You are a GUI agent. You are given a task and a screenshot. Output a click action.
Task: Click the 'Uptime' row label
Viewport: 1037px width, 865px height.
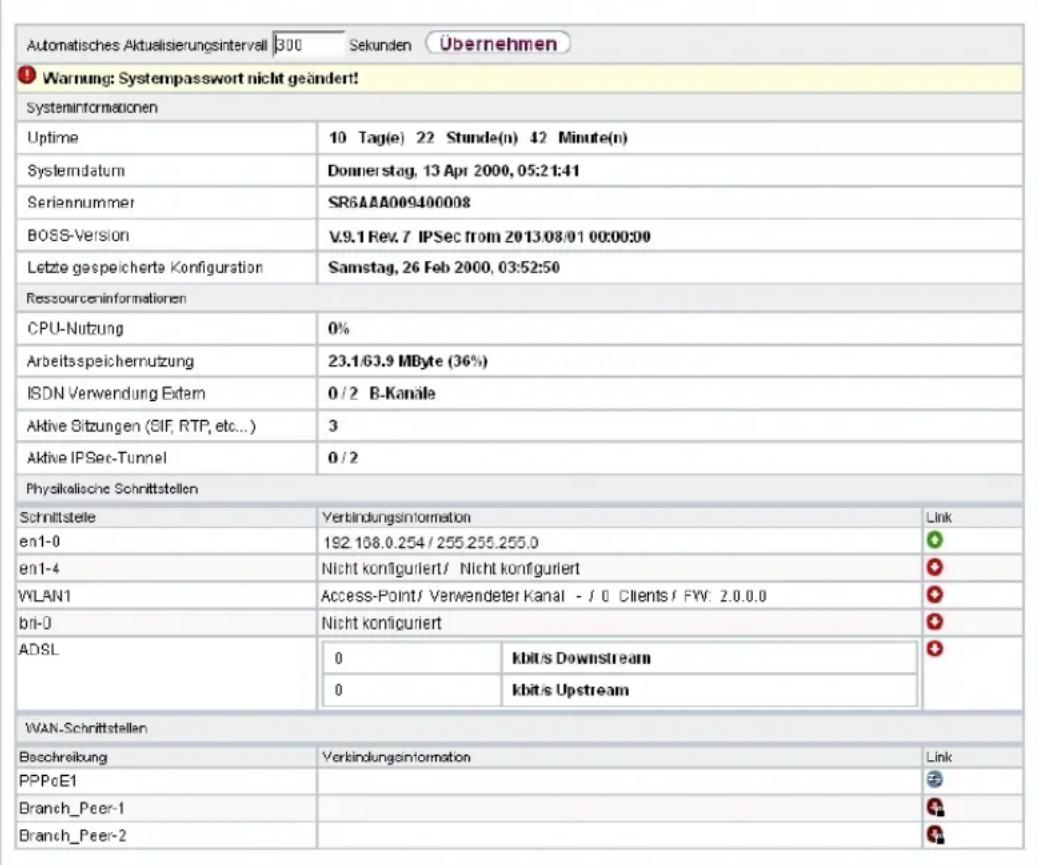click(53, 138)
